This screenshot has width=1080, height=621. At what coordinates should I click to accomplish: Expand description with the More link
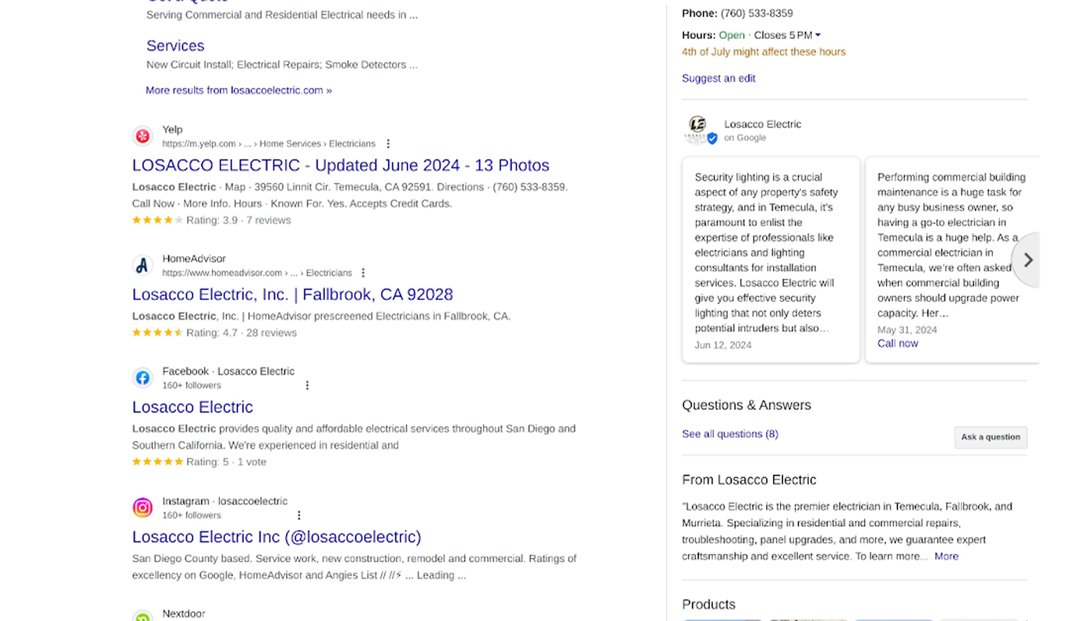pos(946,556)
